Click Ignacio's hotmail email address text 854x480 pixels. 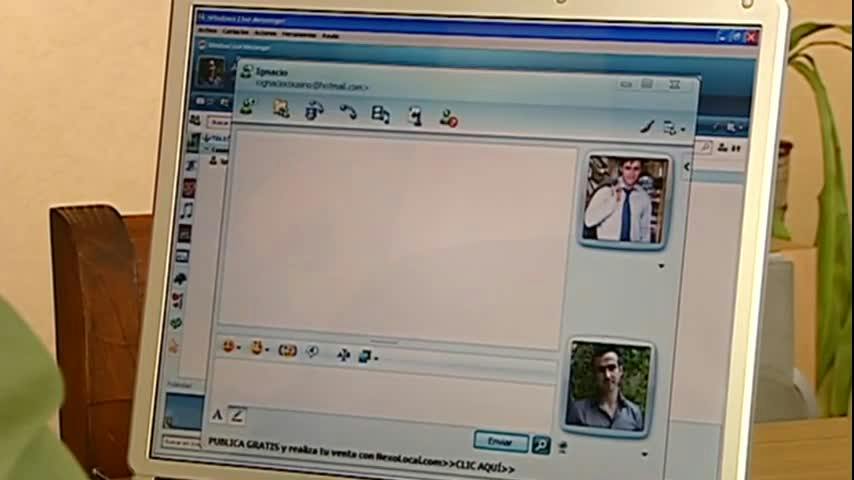(x=312, y=85)
